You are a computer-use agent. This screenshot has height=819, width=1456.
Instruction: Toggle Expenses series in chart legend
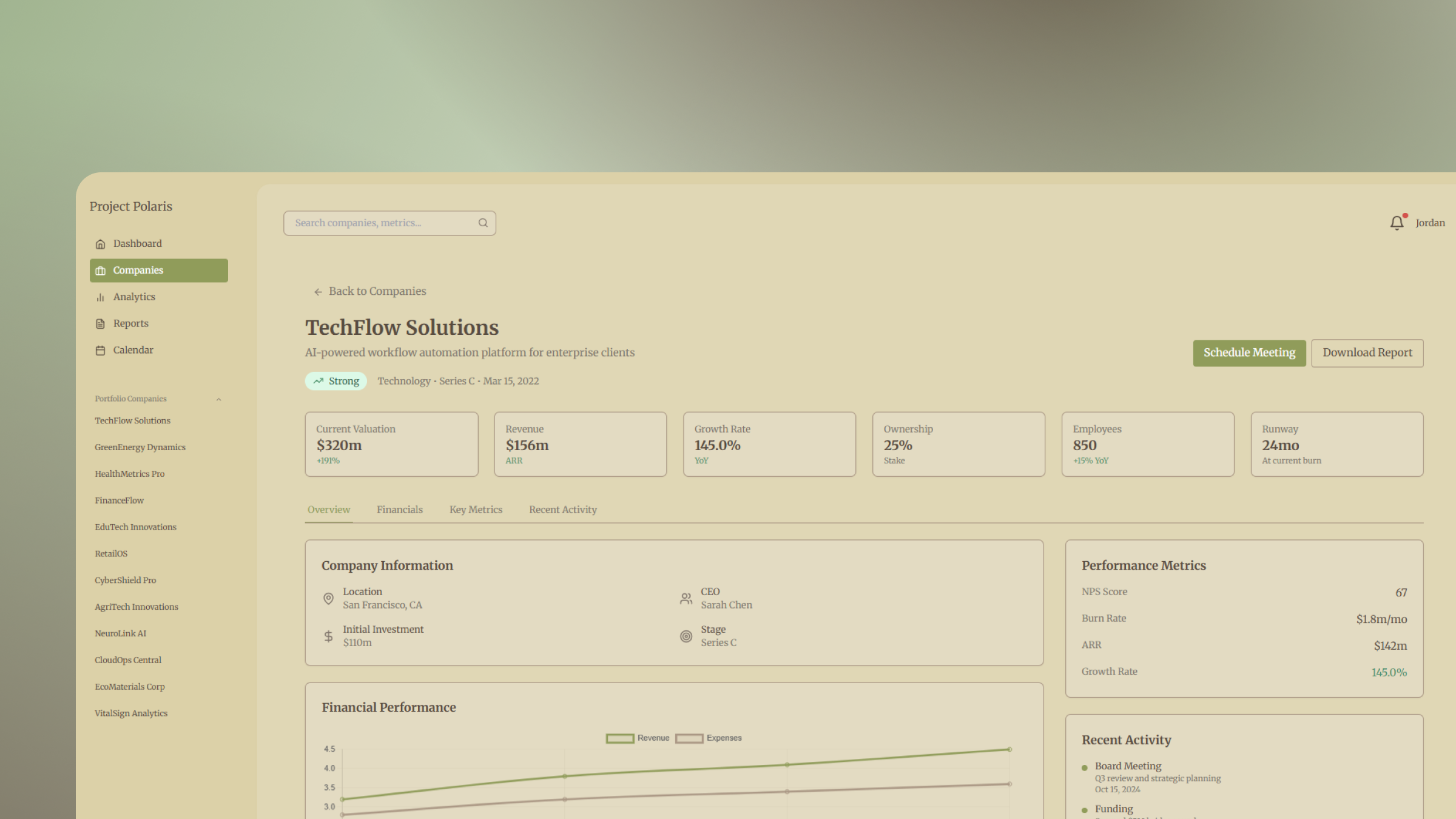[708, 738]
